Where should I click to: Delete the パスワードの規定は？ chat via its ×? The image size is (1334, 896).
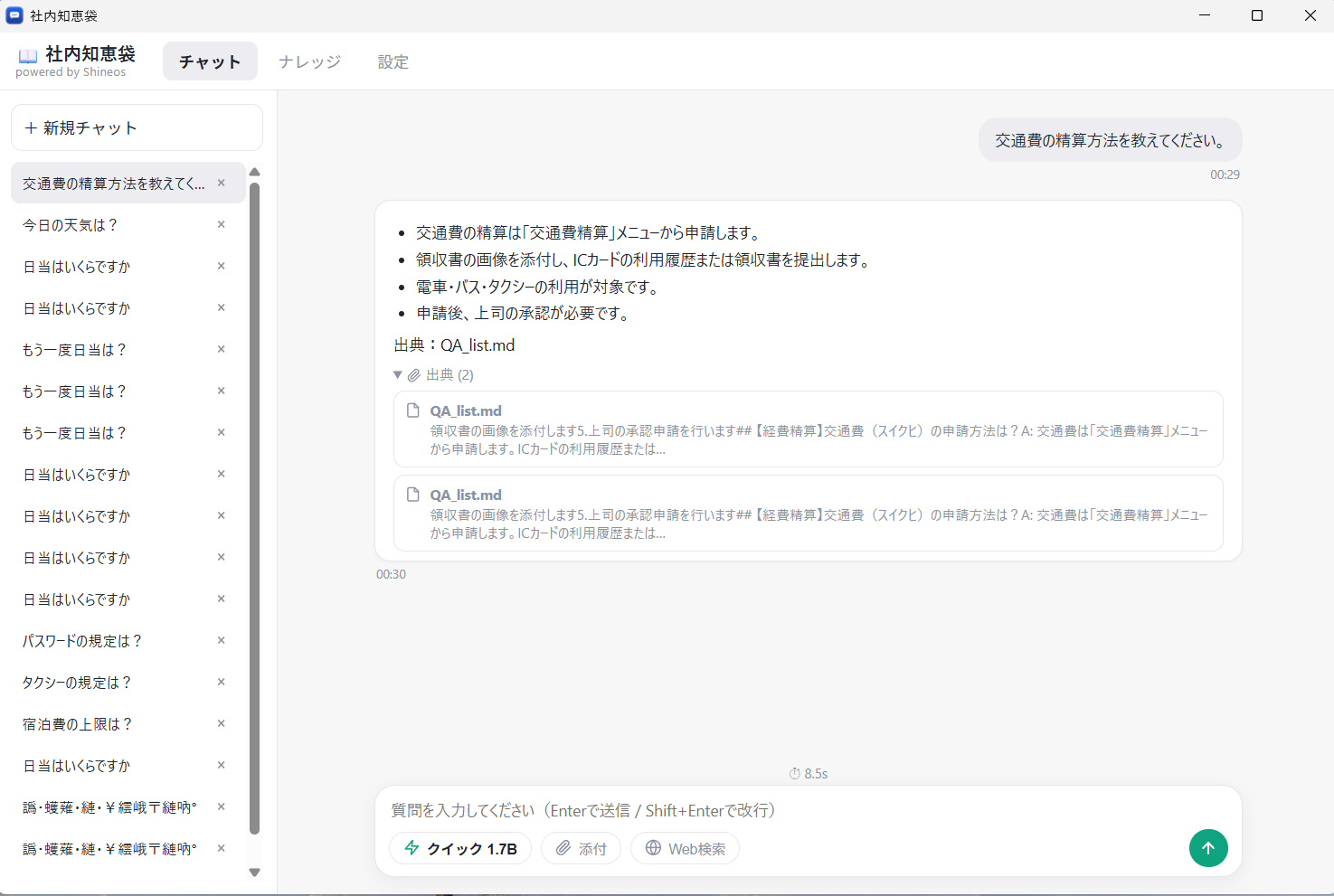221,640
